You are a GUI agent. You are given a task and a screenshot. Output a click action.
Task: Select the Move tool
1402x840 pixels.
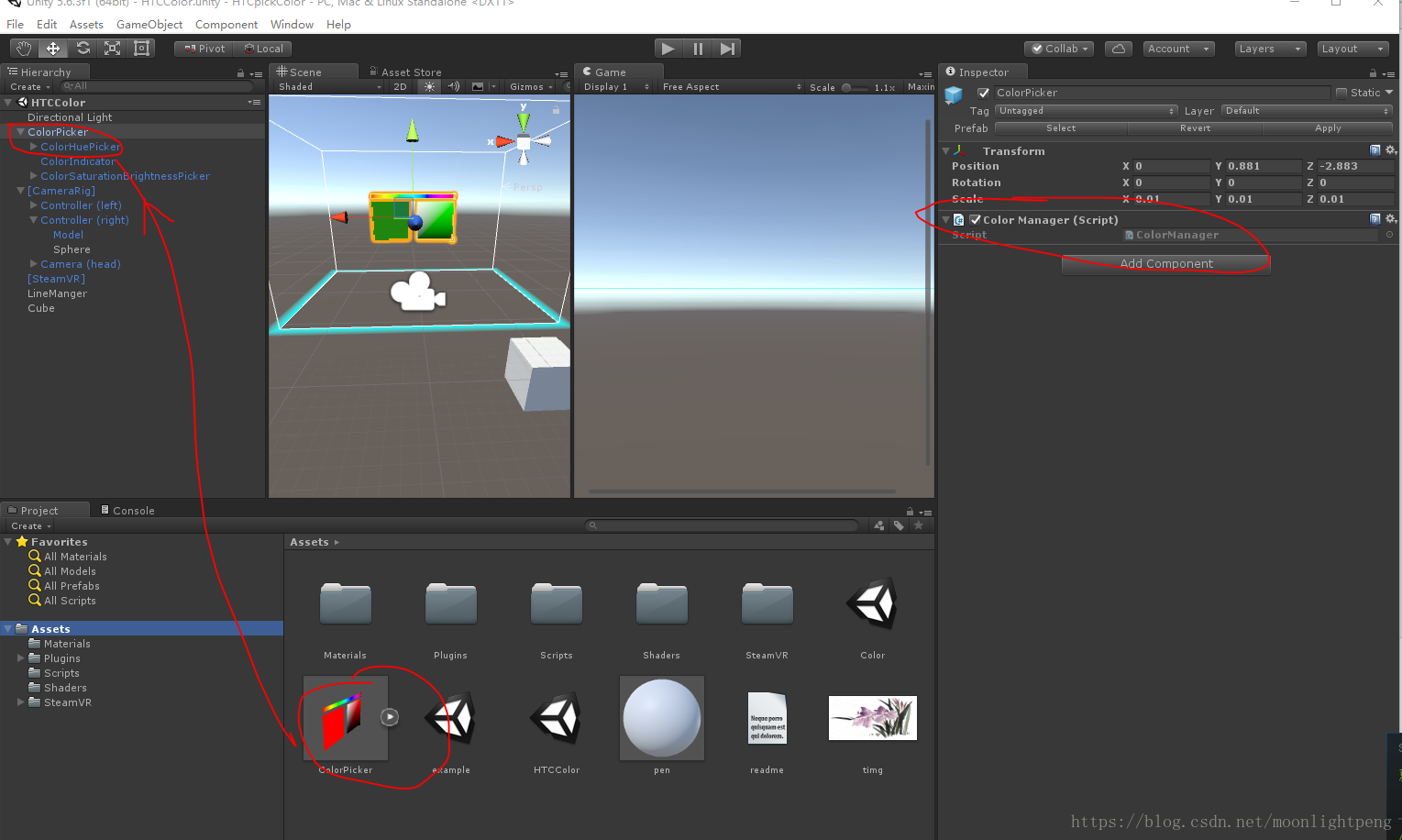click(x=53, y=49)
